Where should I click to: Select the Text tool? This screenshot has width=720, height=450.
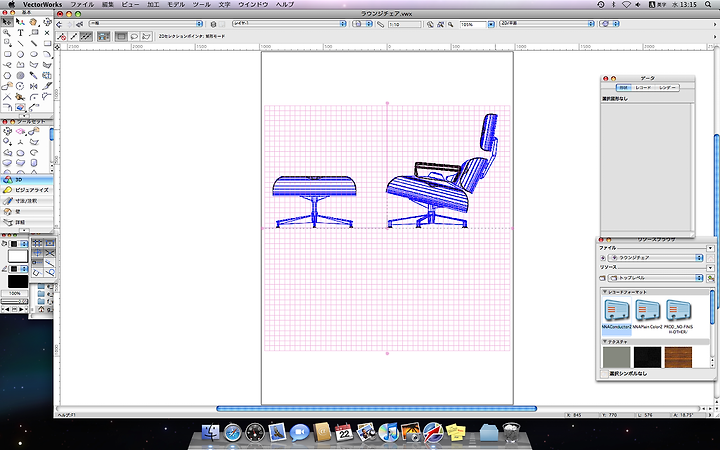(20, 33)
